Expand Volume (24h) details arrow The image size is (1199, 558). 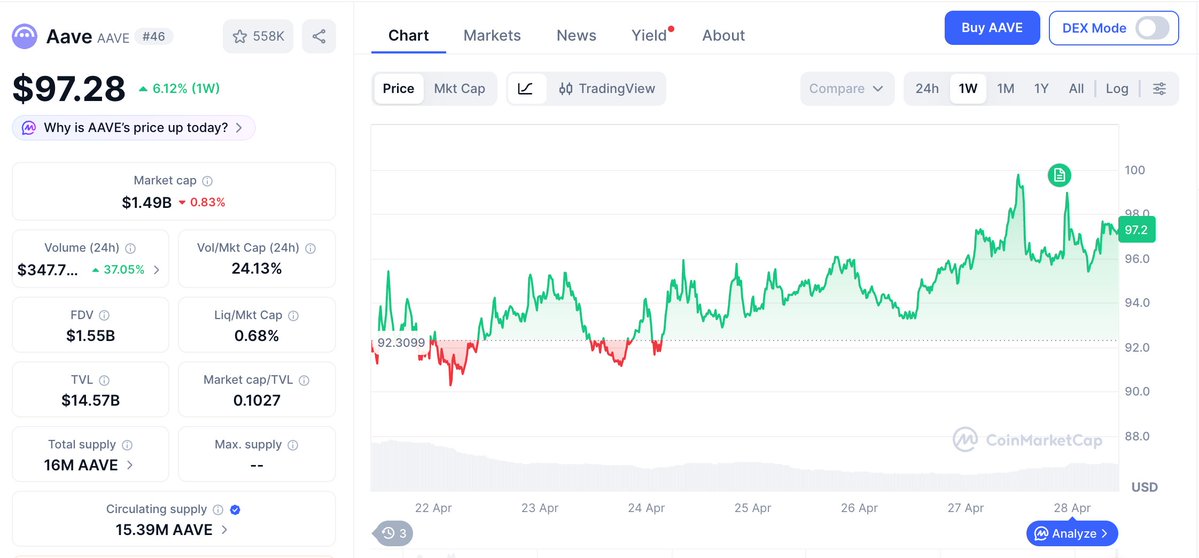(156, 269)
